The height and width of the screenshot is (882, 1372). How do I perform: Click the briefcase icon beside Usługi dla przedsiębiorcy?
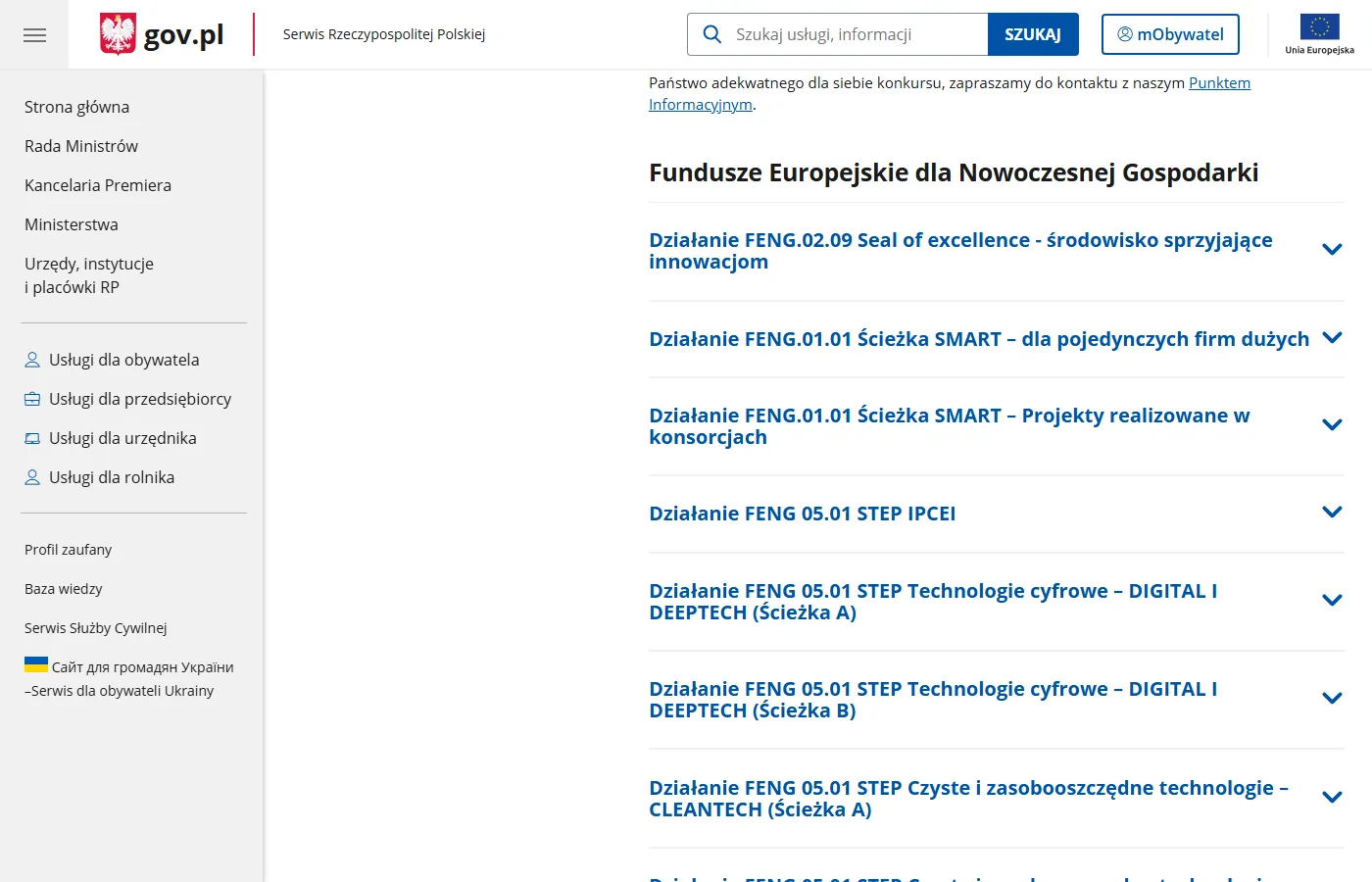point(32,399)
